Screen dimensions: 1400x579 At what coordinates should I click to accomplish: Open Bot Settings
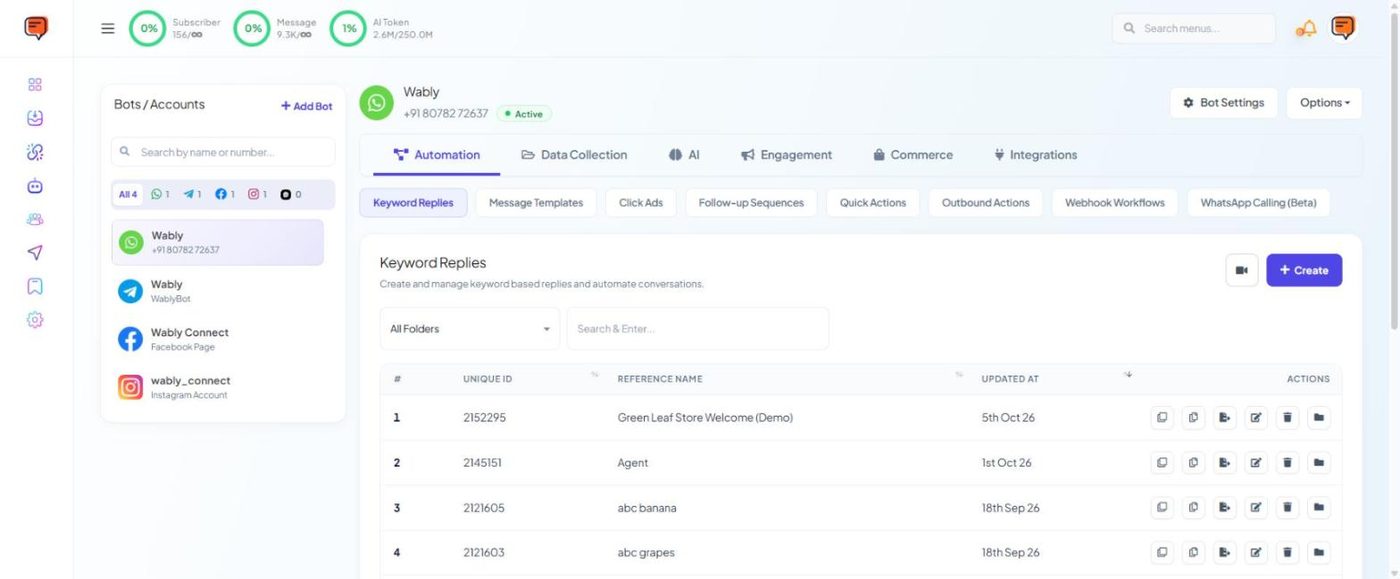pyautogui.click(x=1223, y=103)
